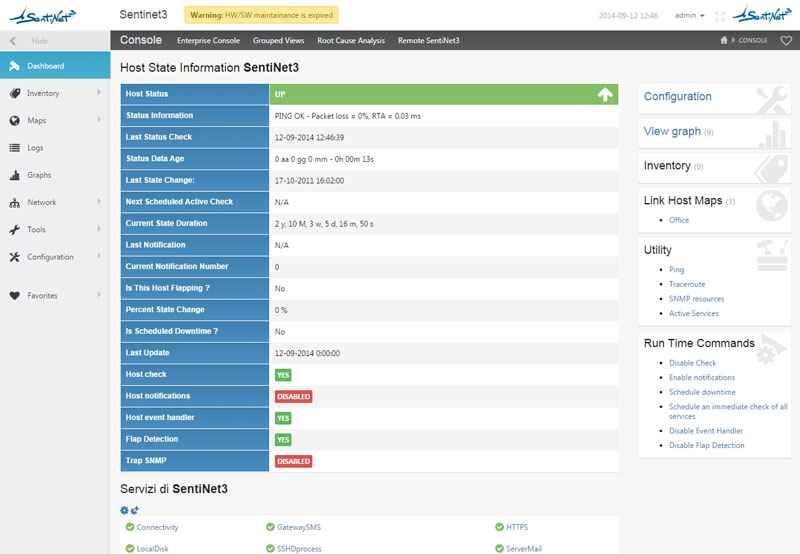This screenshot has height=554, width=800.
Task: Click the CONSOLE breadcrumb link
Action: [753, 40]
